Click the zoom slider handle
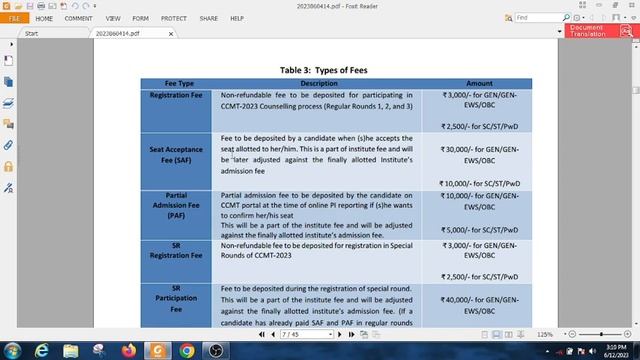The height and width of the screenshot is (360, 640). click(x=601, y=334)
